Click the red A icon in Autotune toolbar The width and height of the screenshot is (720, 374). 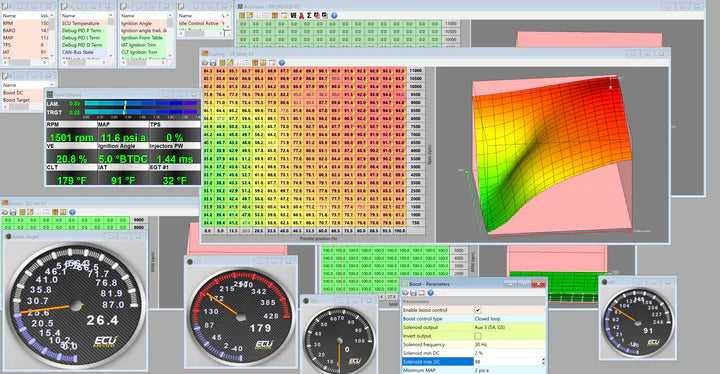tap(301, 16)
